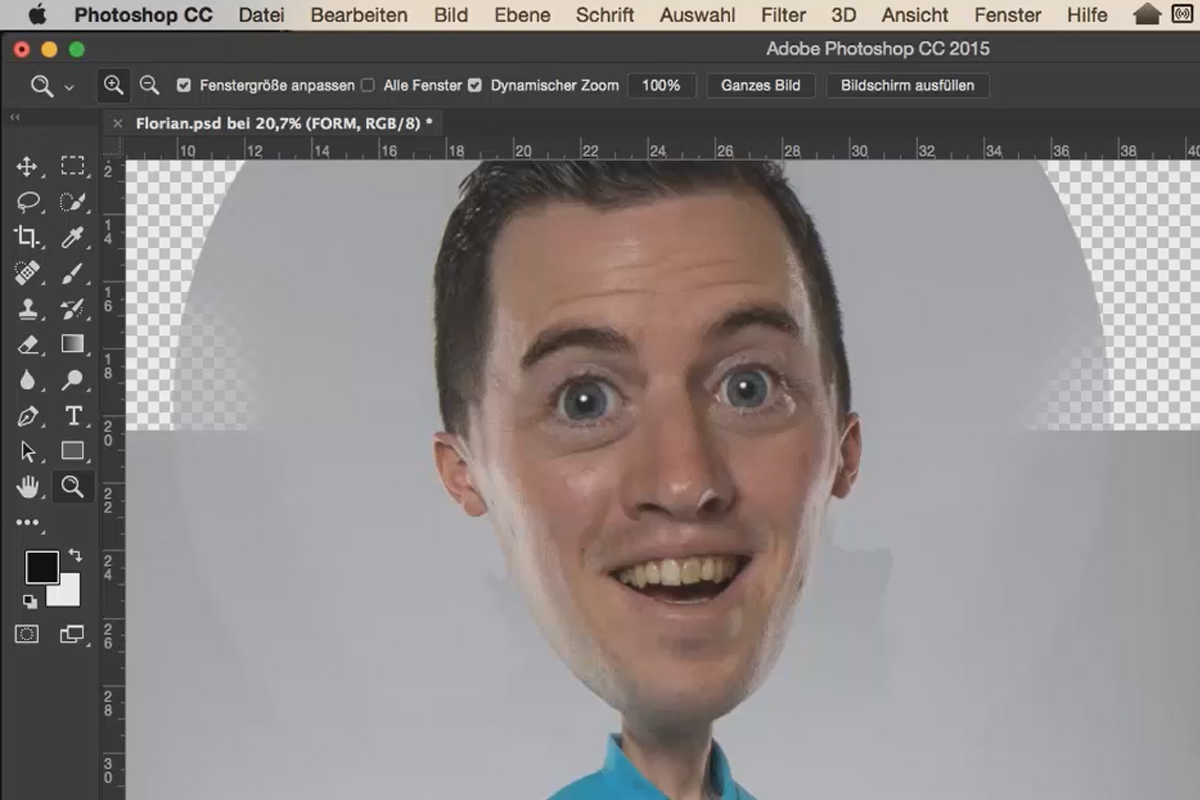Image resolution: width=1200 pixels, height=800 pixels.
Task: Open the Fenster menu
Action: [1008, 15]
